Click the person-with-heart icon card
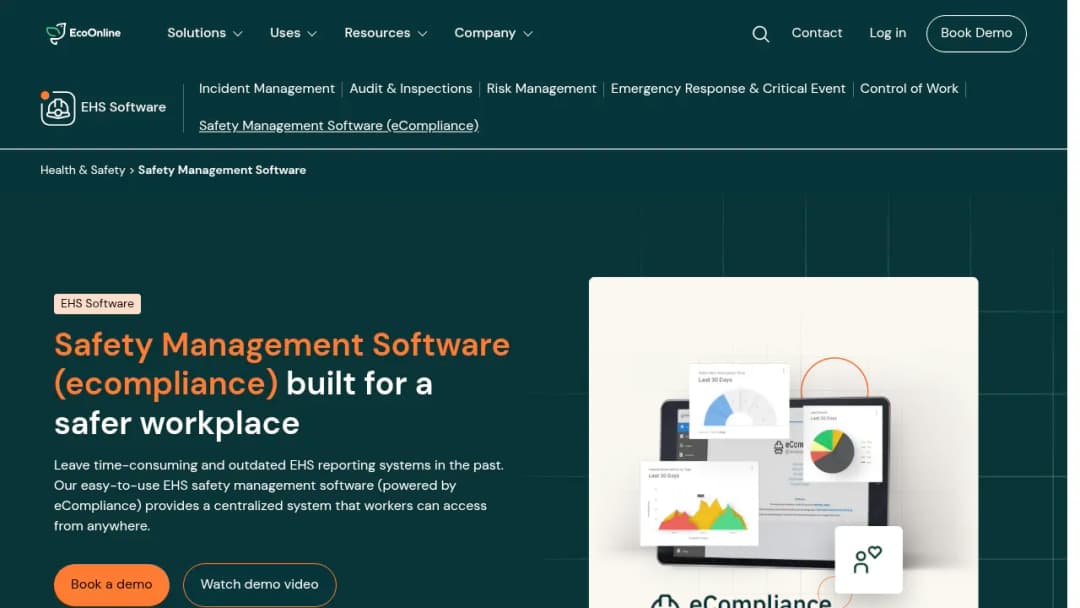This screenshot has width=1080, height=608. pyautogui.click(x=868, y=559)
